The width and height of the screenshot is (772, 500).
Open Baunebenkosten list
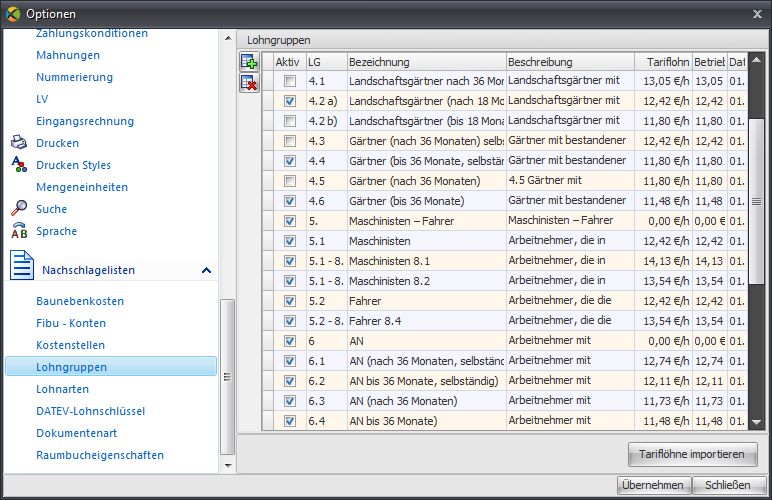coord(80,301)
